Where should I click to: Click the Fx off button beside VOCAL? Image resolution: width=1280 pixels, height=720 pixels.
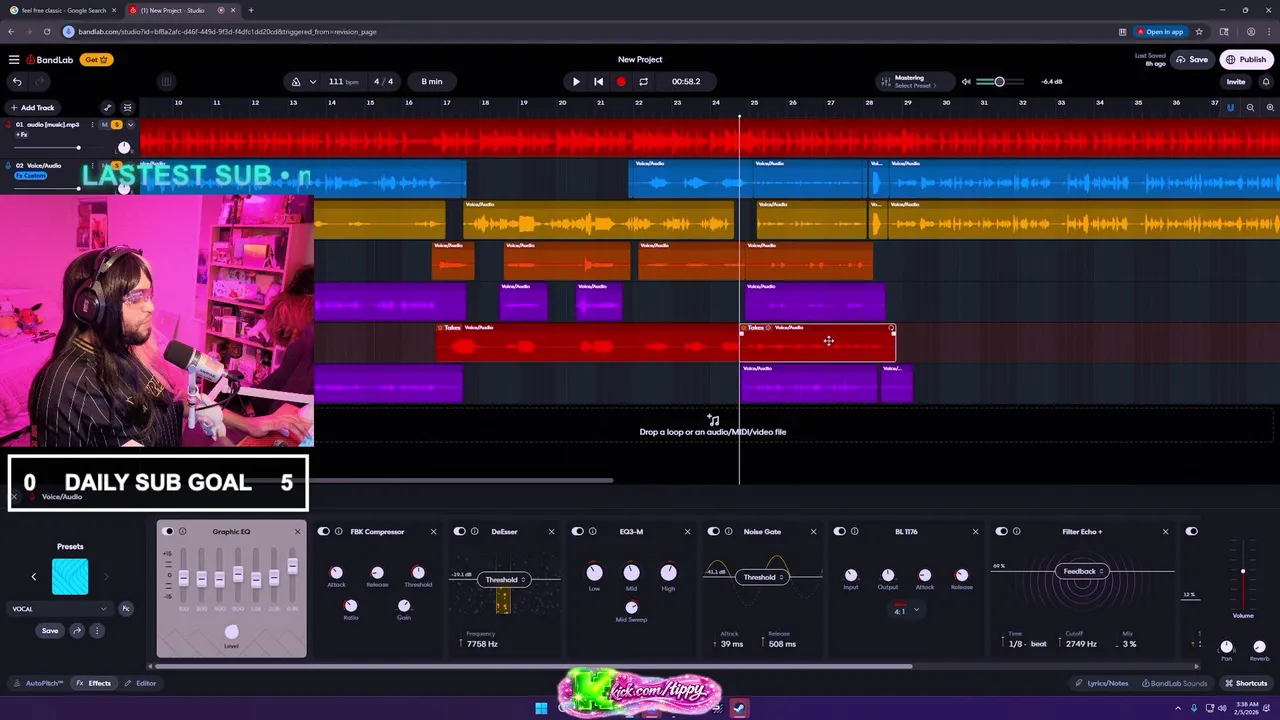126,609
